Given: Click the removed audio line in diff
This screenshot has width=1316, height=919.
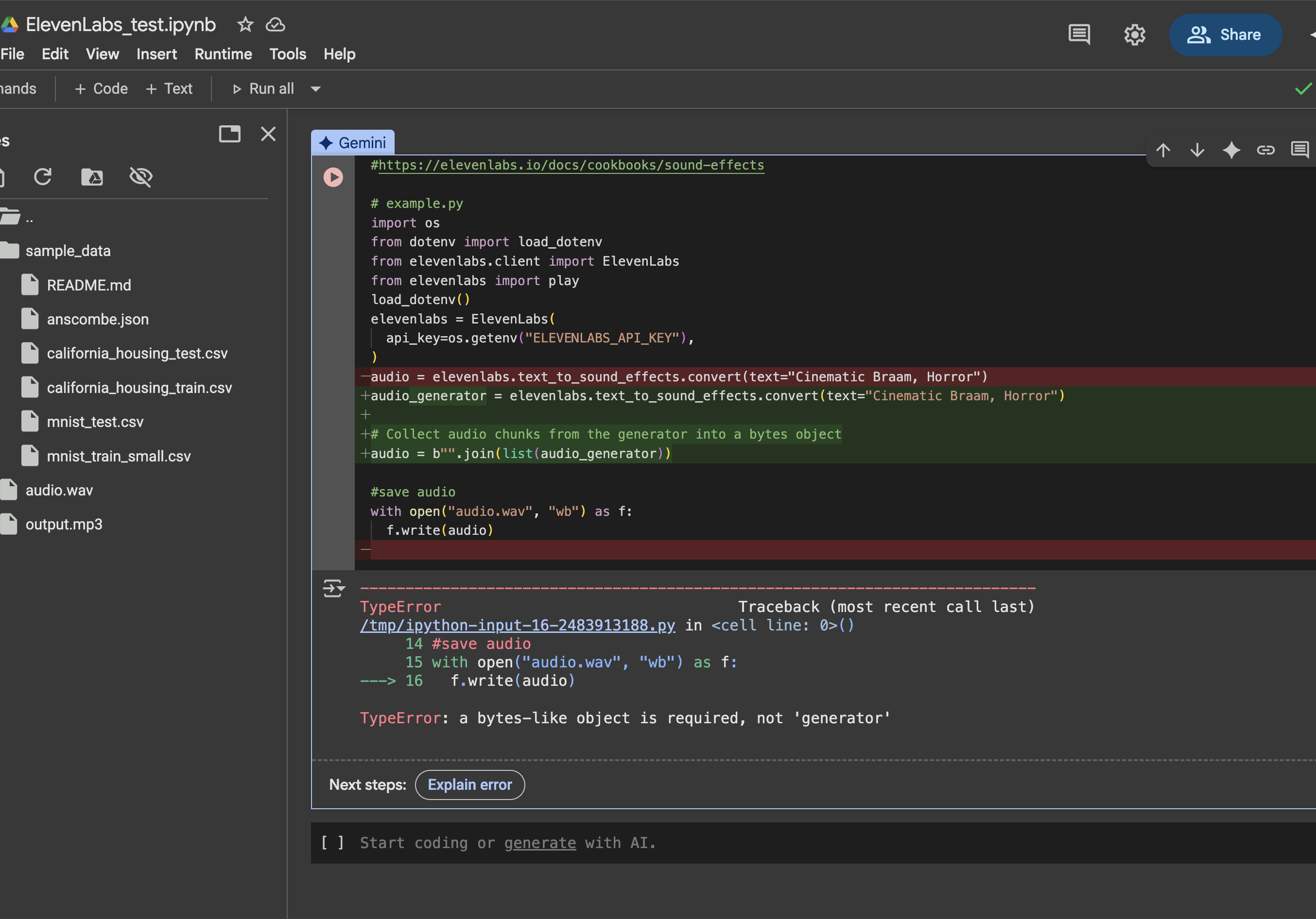Looking at the screenshot, I should tap(835, 376).
